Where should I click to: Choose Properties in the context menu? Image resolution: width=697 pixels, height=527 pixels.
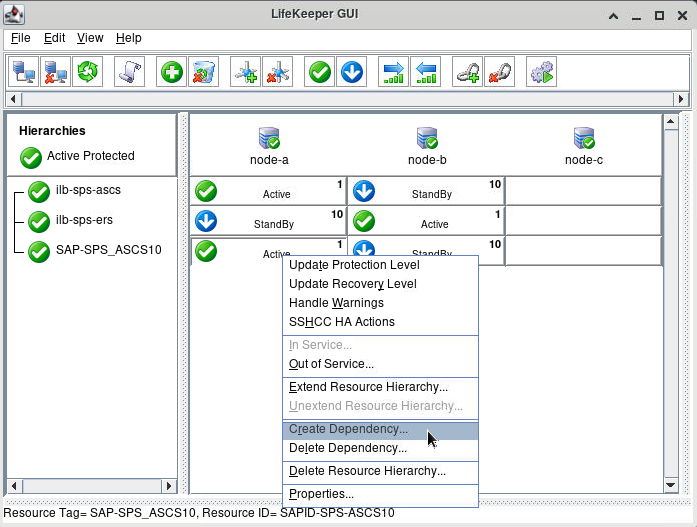point(321,494)
